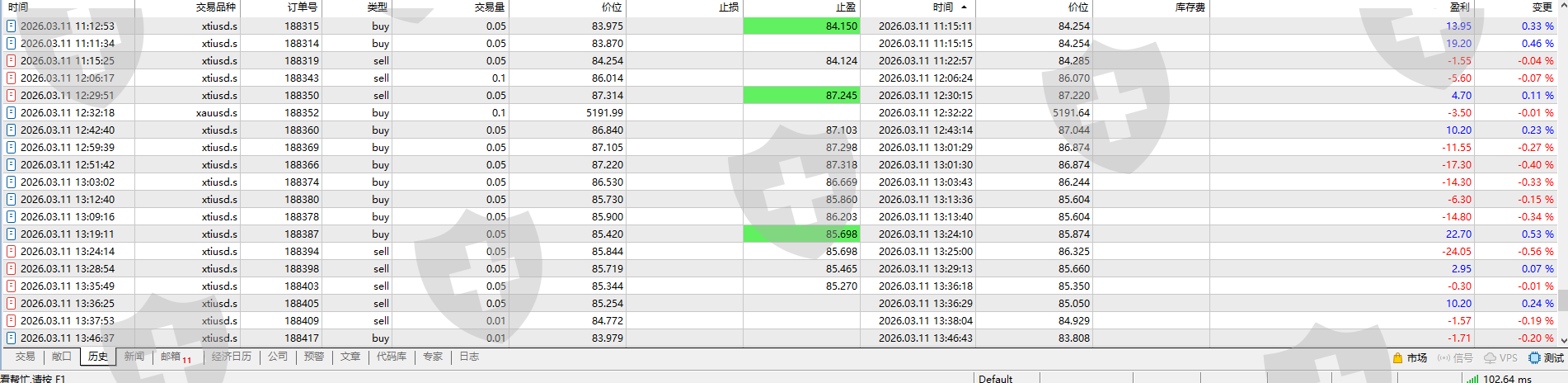This screenshot has width=1568, height=383.
Task: Open the 测试 strategy tester icon
Action: (x=1534, y=358)
